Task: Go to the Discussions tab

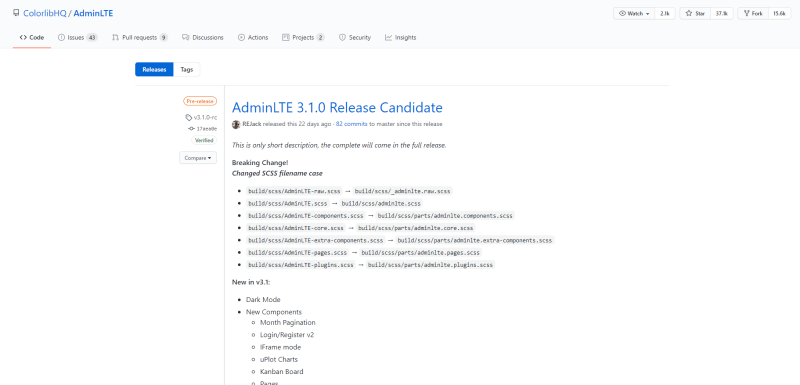Action: point(203,38)
